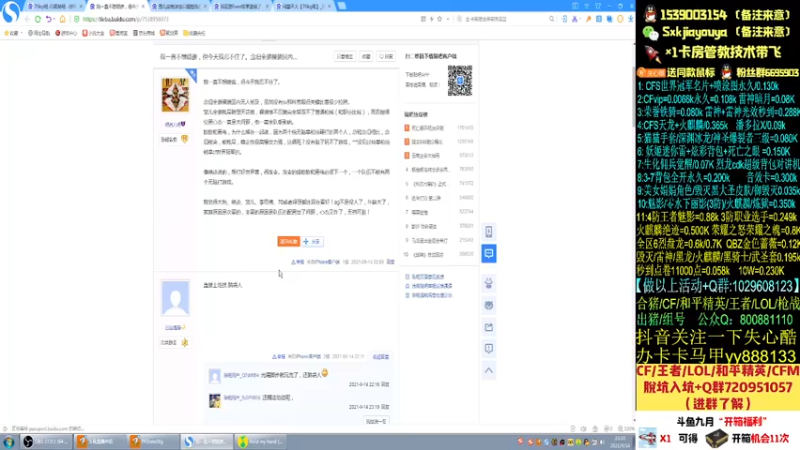Click the middle button in the thread title bar

pyautogui.click(x=366, y=57)
